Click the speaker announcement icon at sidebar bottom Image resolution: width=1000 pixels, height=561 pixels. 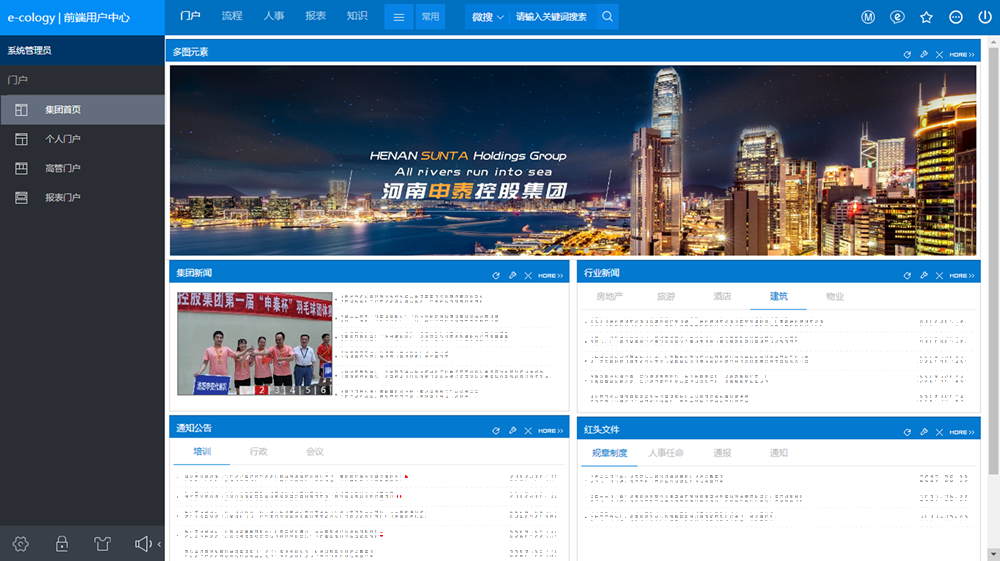coord(143,544)
